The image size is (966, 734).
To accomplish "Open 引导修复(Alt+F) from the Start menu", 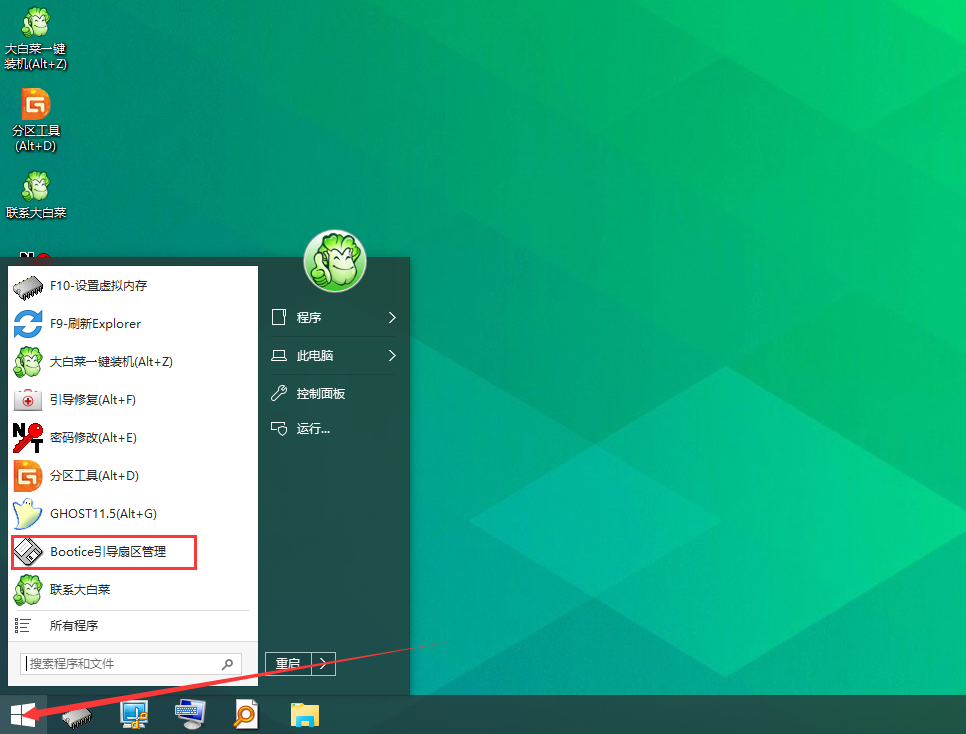I will click(132, 400).
